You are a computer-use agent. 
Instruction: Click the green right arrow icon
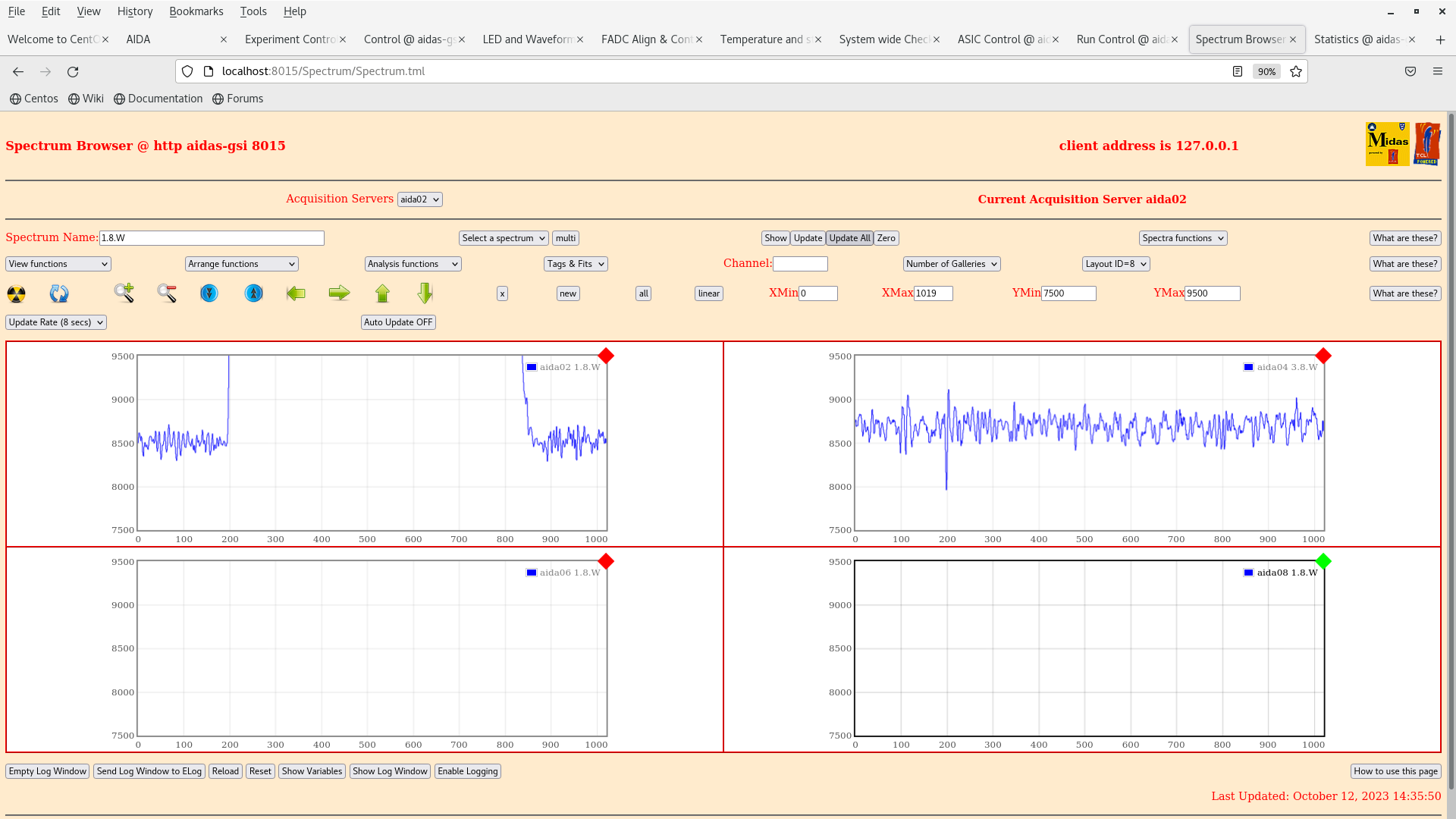point(339,293)
